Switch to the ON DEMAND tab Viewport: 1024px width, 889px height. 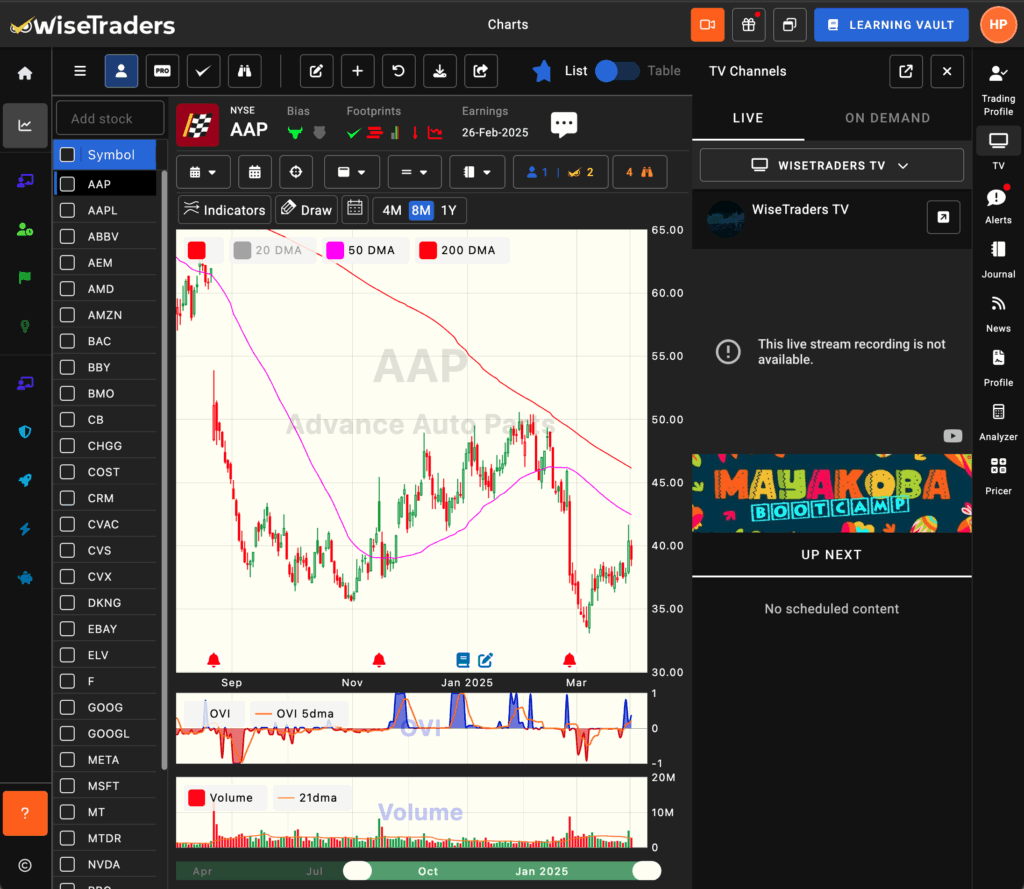coord(887,118)
